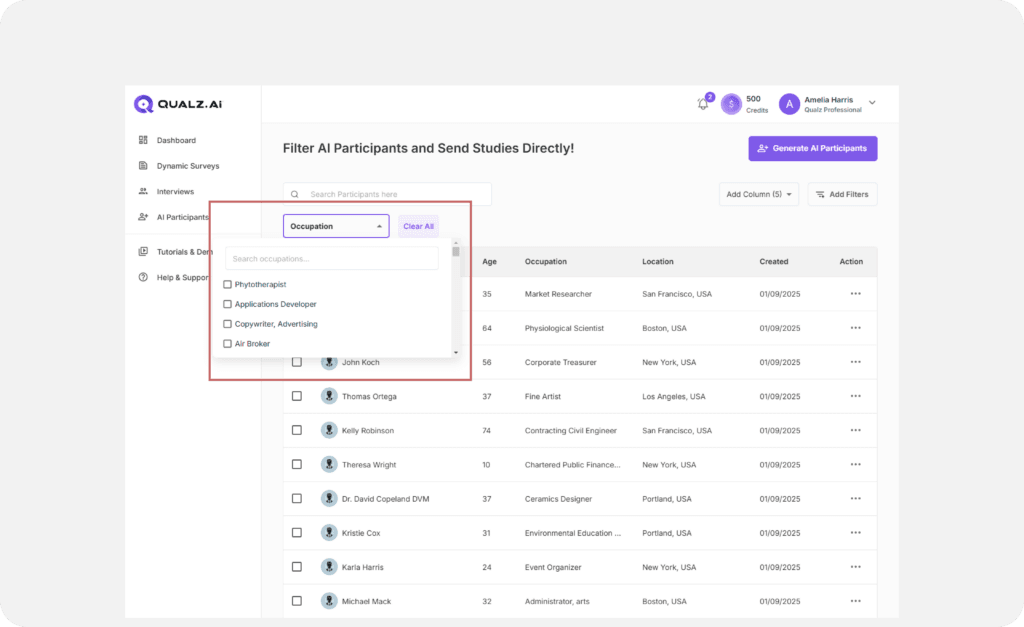Check the Phytotherapist occupation option
Image resolution: width=1024 pixels, height=627 pixels.
[228, 285]
